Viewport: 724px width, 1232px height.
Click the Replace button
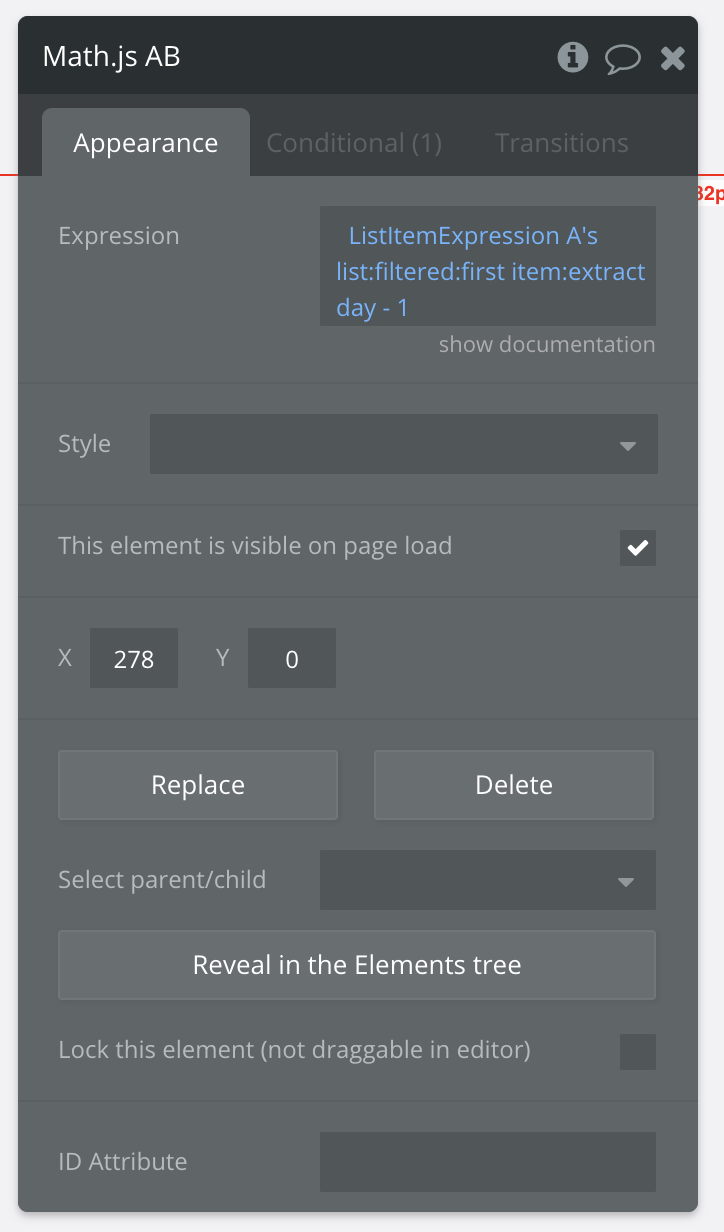click(x=197, y=784)
